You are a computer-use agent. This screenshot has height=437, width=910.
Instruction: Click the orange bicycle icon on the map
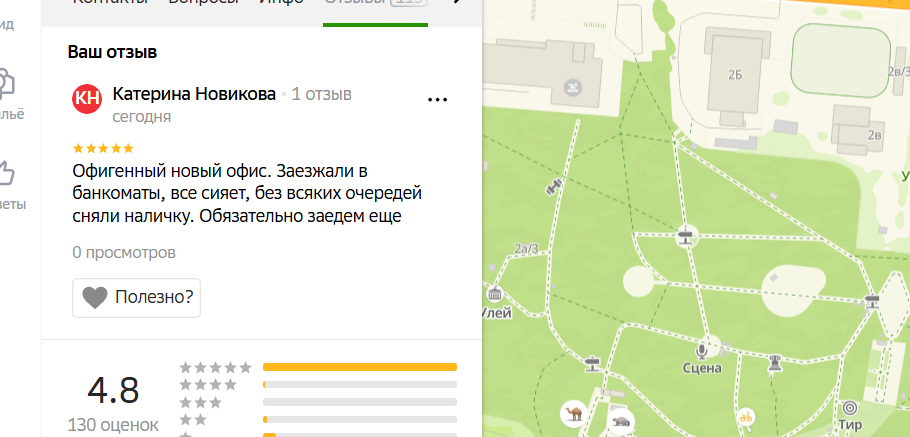click(746, 417)
